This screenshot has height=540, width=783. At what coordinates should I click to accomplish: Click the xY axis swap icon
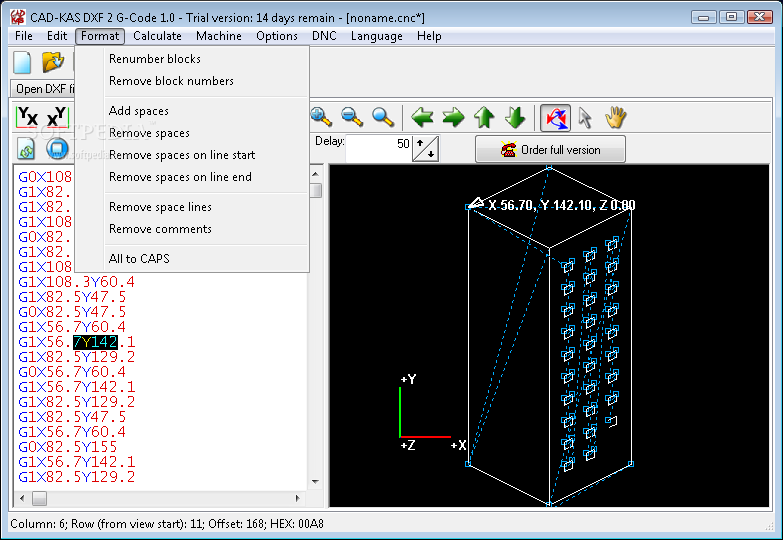tap(56, 117)
